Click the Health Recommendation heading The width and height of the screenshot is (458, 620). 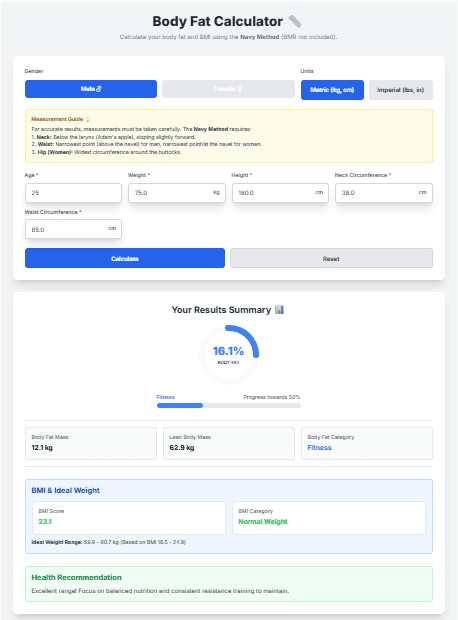76,577
